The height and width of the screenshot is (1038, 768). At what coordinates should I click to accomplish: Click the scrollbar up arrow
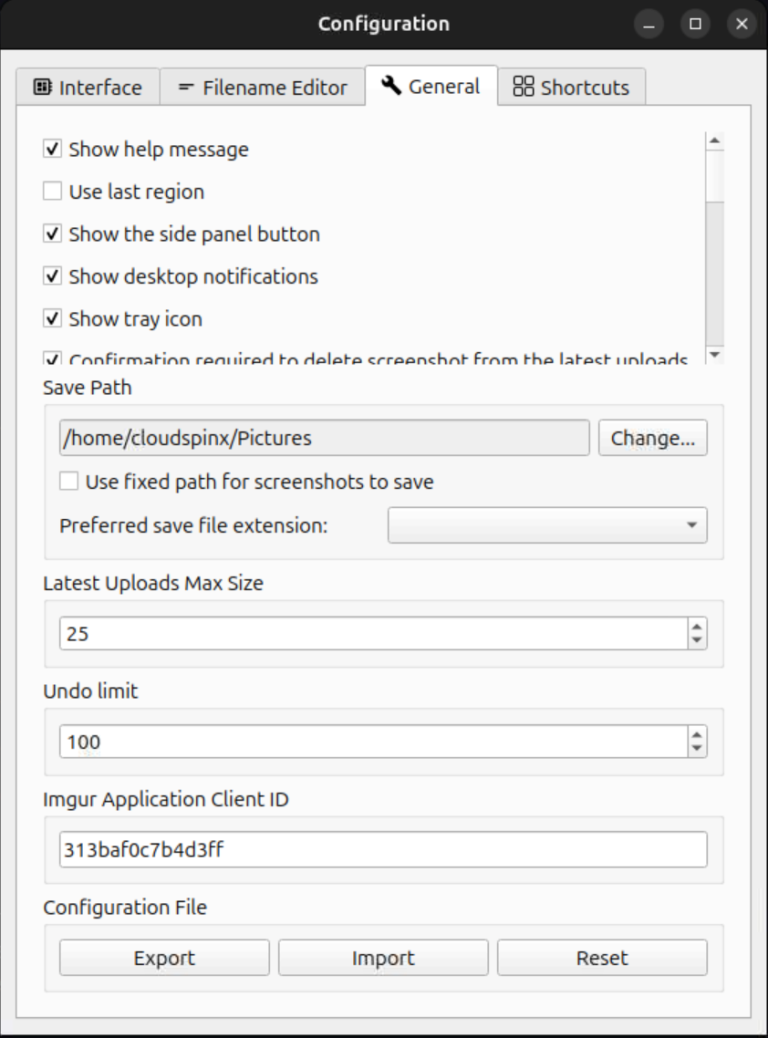(x=716, y=140)
